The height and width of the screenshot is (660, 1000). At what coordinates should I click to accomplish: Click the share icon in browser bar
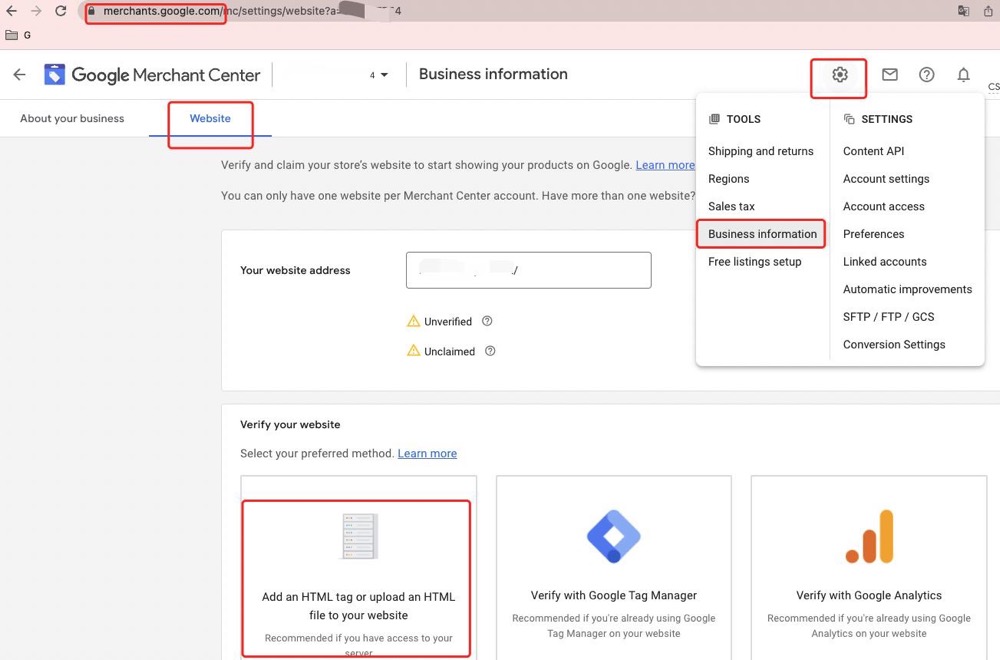989,11
